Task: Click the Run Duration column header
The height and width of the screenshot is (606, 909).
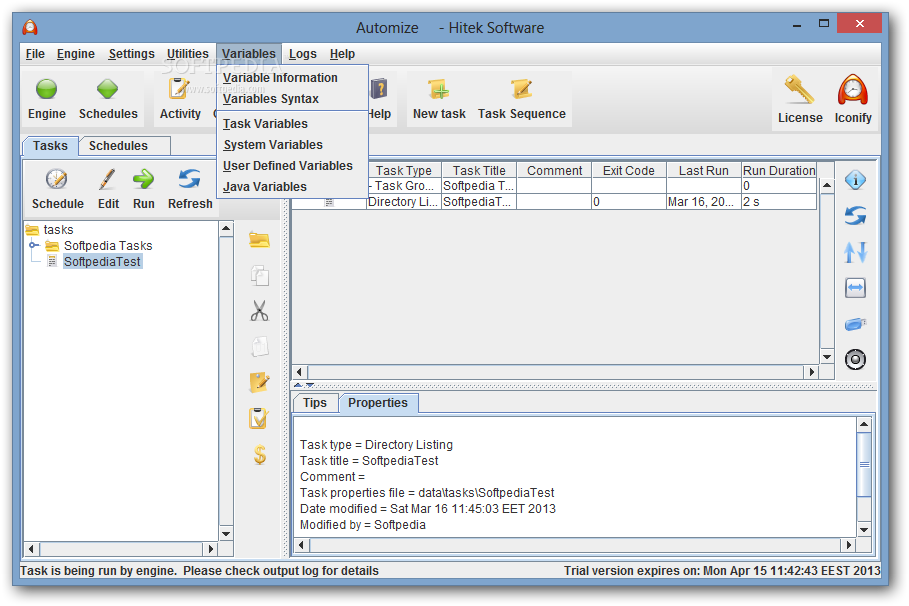Action: tap(779, 170)
